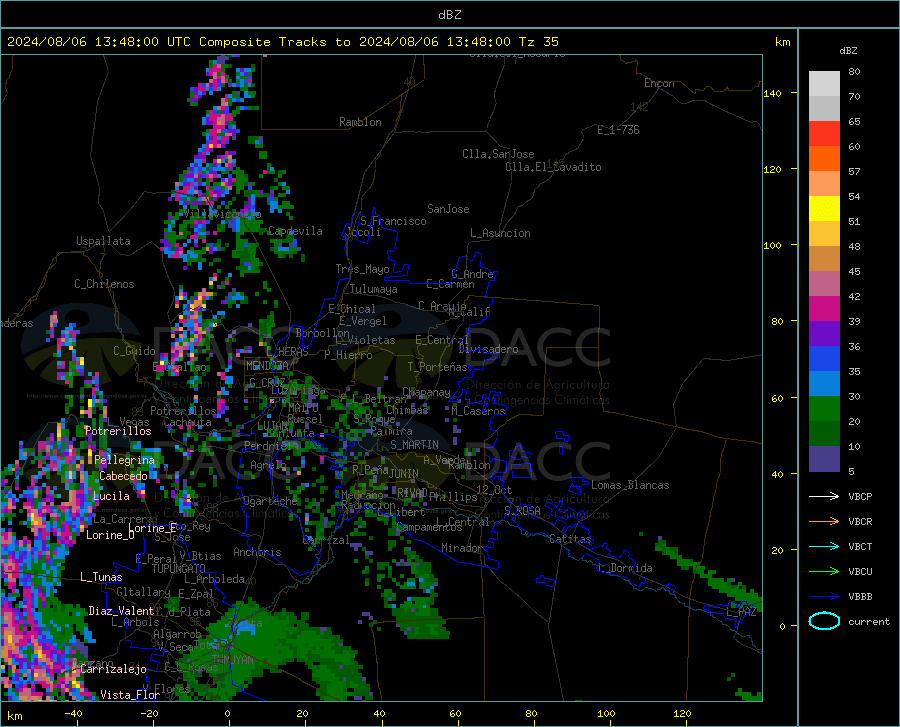900x727 pixels.
Task: Click the S_ROSA label
Action: point(522,510)
